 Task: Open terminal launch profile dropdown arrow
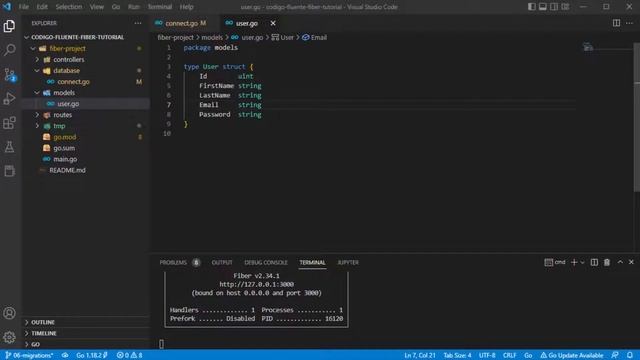pyautogui.click(x=582, y=262)
